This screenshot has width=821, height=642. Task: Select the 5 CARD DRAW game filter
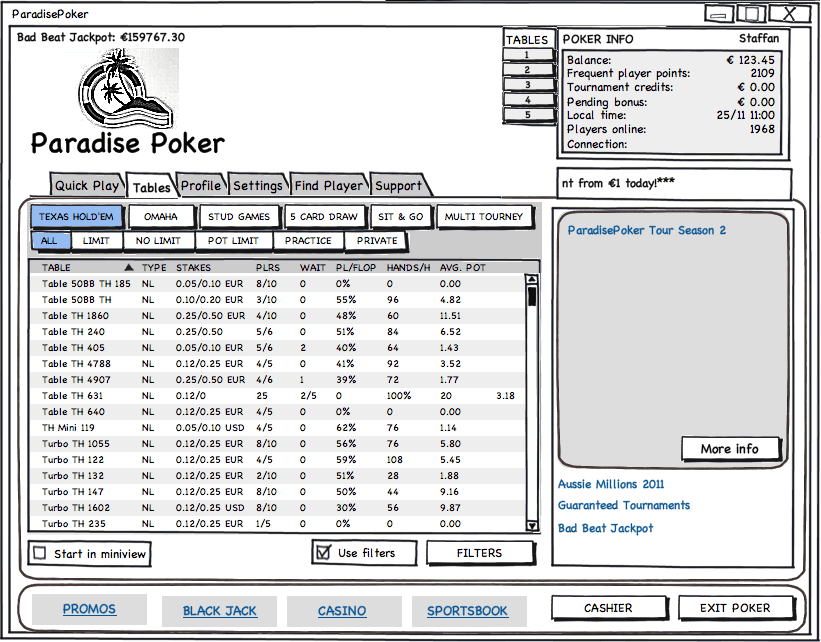click(324, 216)
